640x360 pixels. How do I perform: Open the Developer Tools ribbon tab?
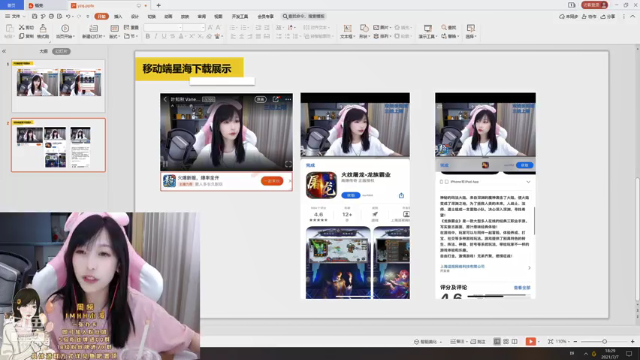pyautogui.click(x=240, y=16)
